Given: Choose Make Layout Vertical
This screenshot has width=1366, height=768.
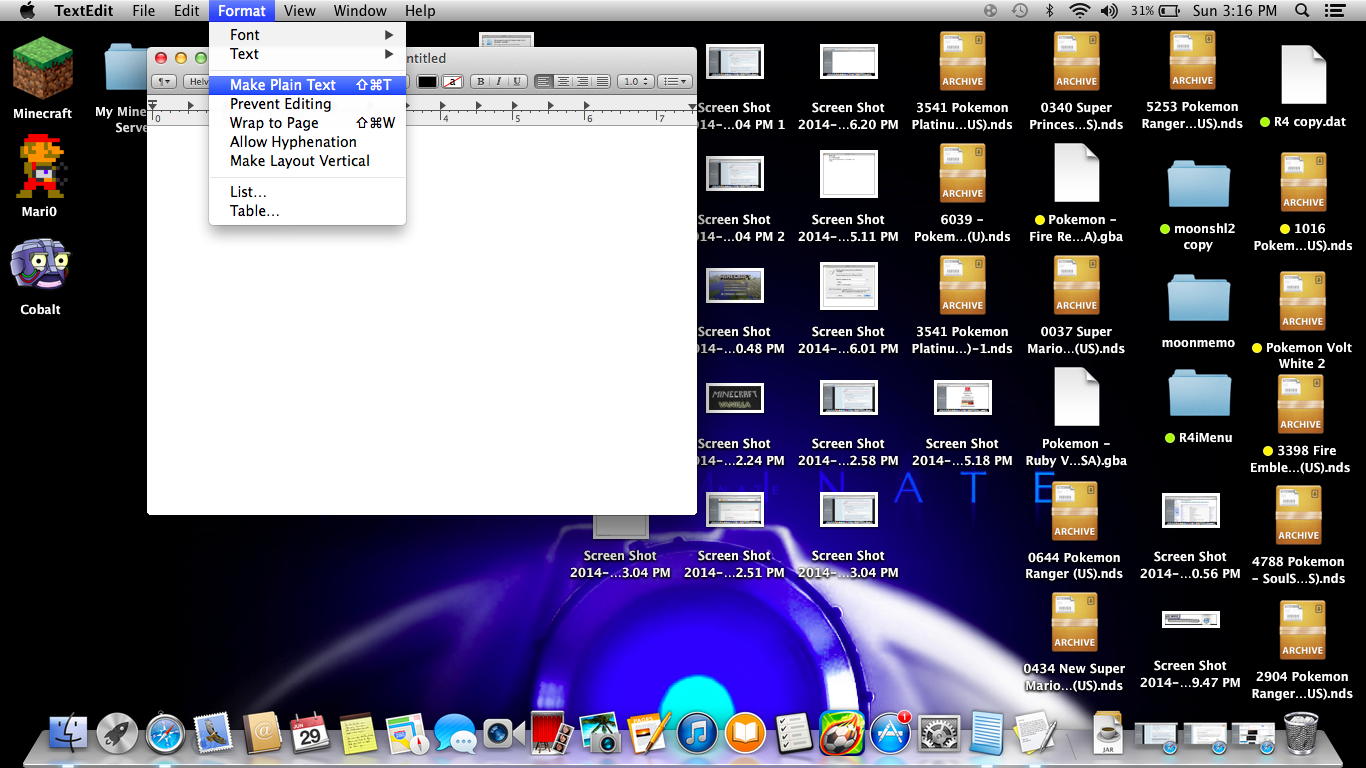Looking at the screenshot, I should pyautogui.click(x=308, y=161).
